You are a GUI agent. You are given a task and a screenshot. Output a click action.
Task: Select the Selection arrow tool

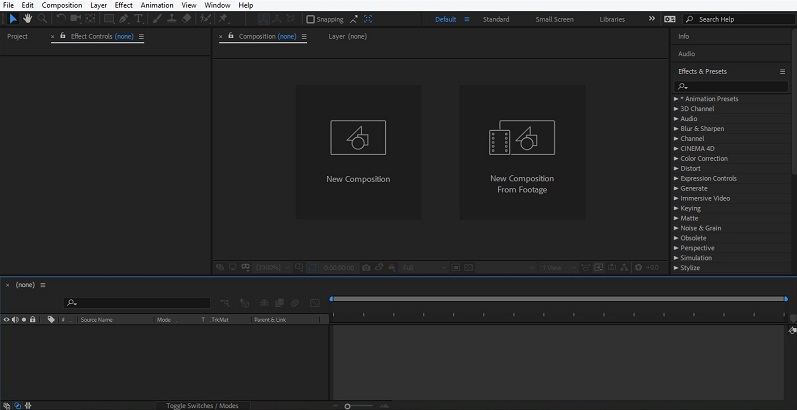point(12,19)
